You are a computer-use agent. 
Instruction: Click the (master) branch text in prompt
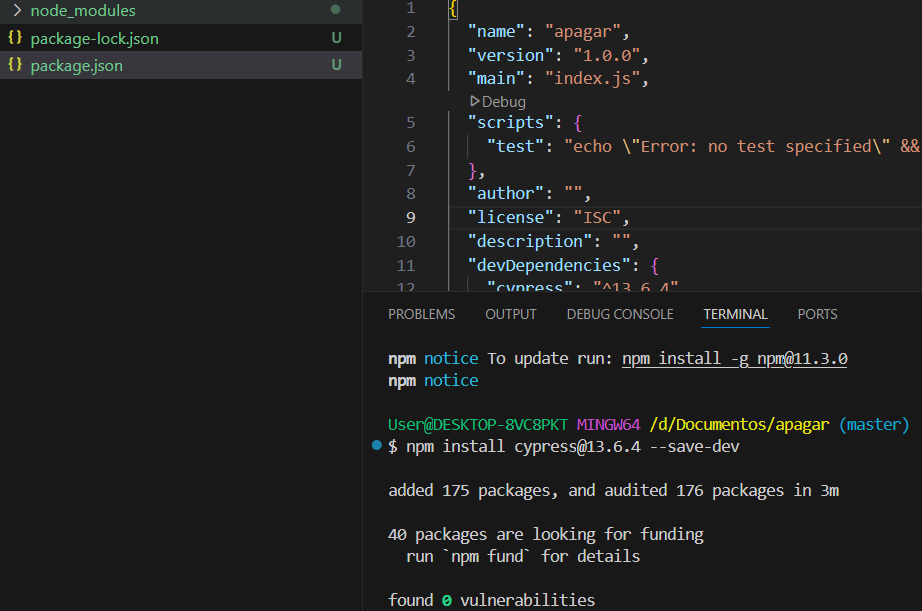click(874, 425)
